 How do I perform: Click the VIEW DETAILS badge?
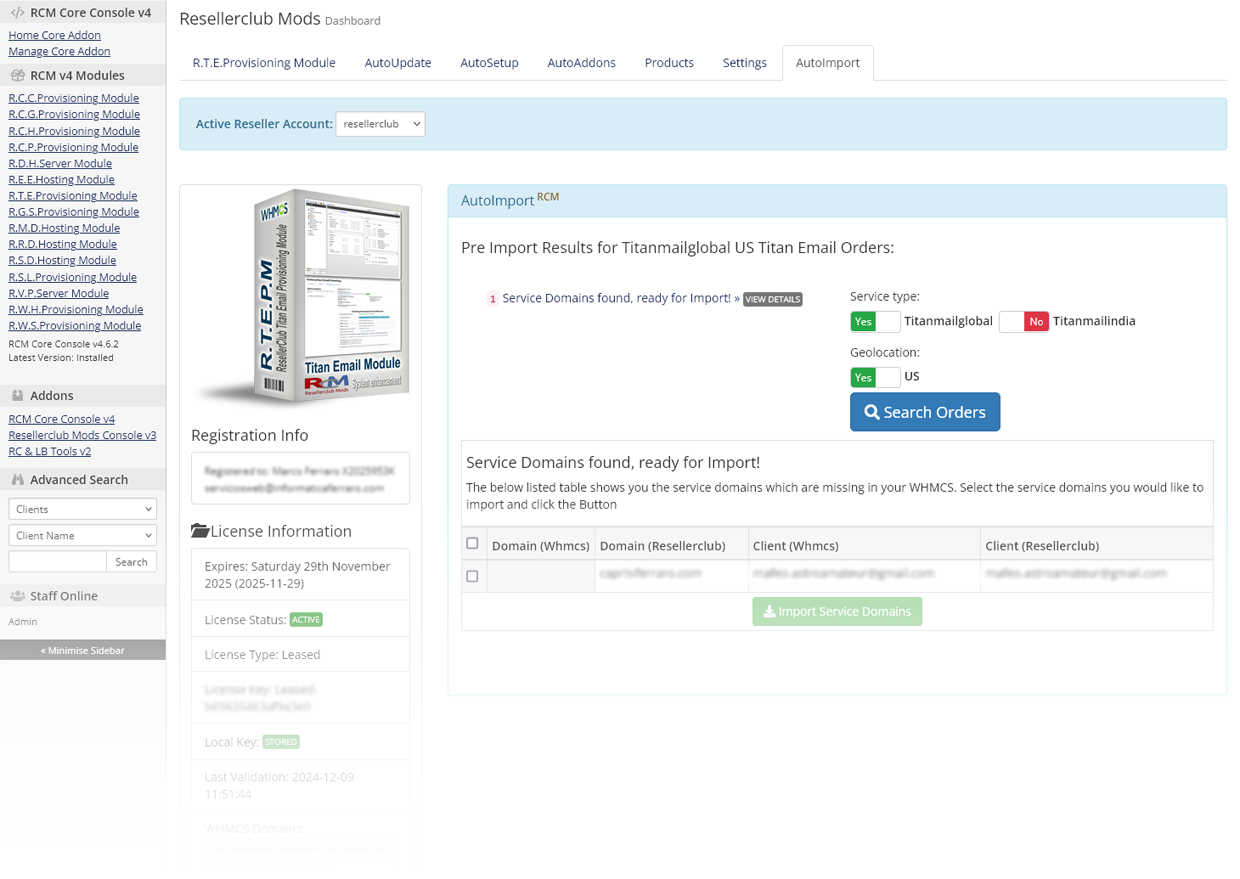773,299
